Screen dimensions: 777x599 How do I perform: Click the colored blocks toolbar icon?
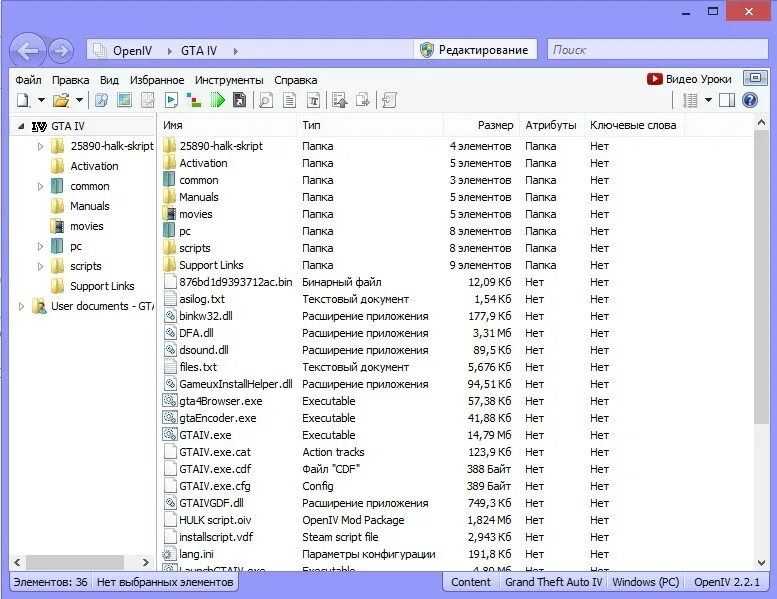pyautogui.click(x=194, y=101)
